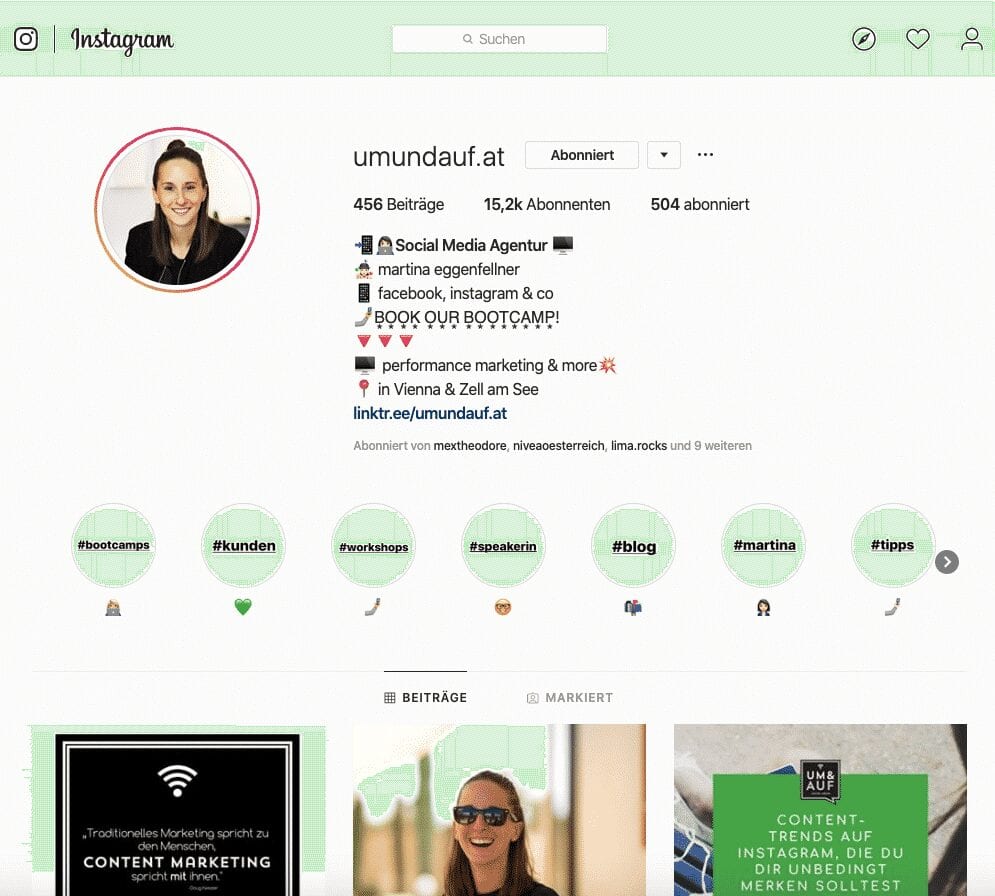View the #blog story highlight
This screenshot has height=896, width=995.
633,545
